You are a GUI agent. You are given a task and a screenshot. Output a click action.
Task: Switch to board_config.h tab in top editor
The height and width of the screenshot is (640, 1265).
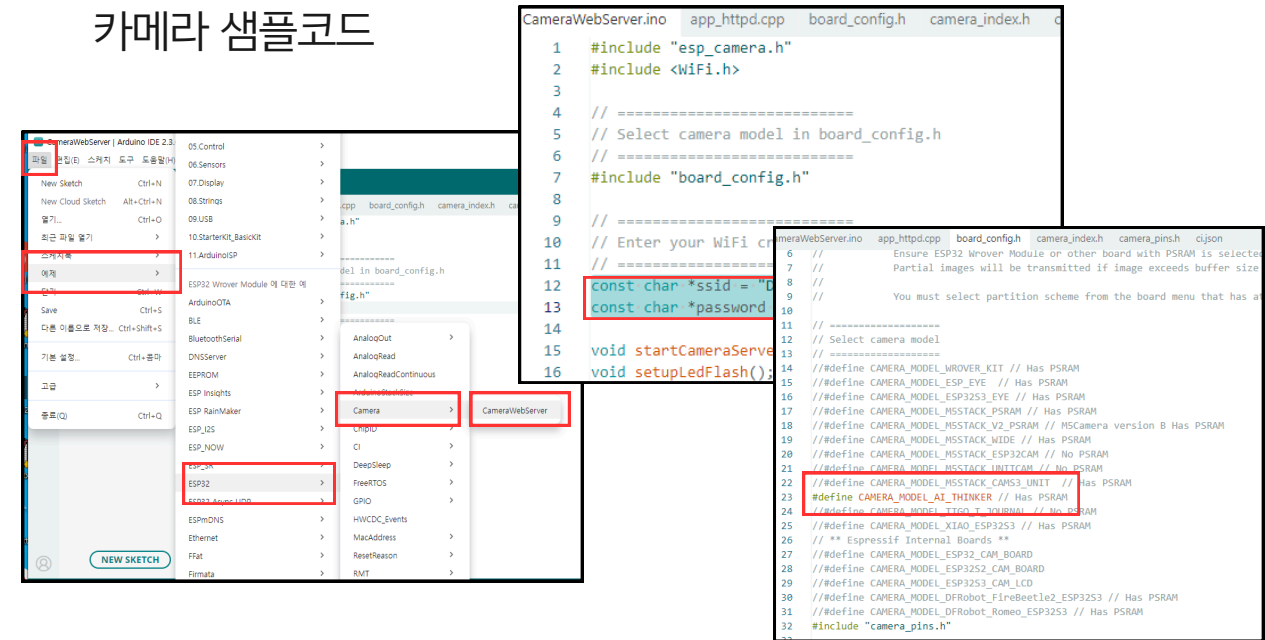pyautogui.click(x=857, y=20)
